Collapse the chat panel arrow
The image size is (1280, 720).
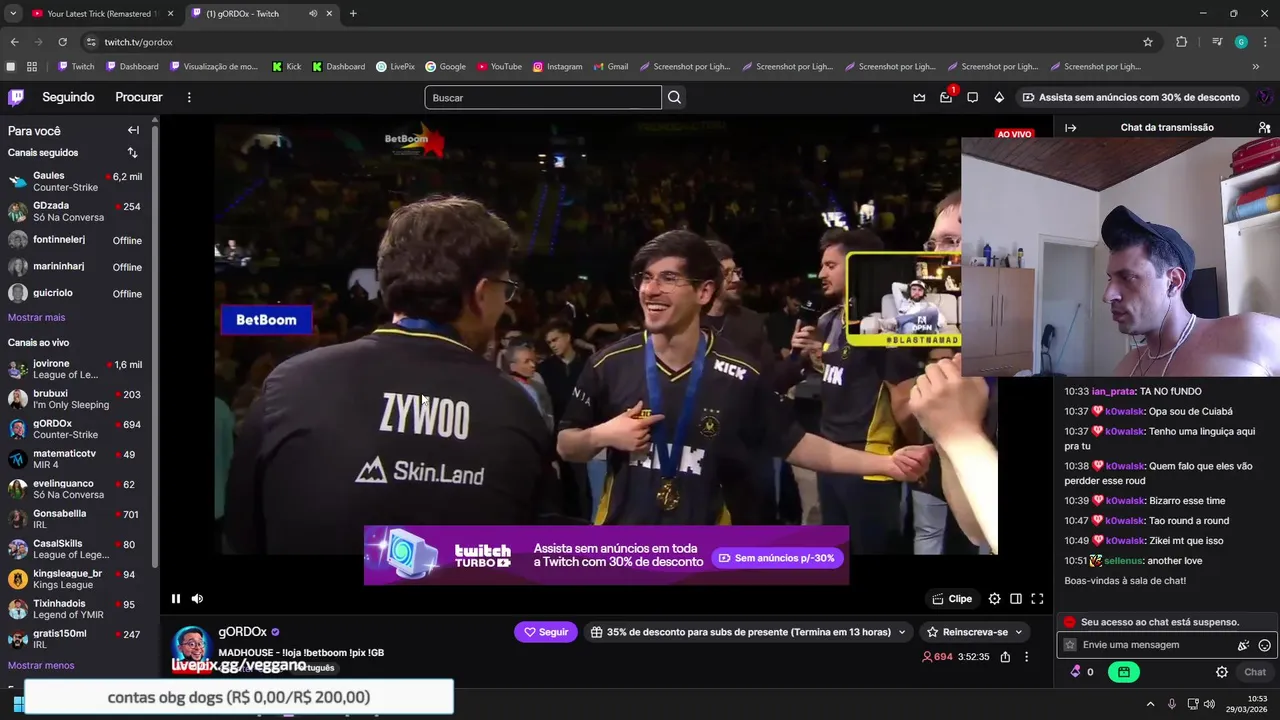click(x=1070, y=128)
